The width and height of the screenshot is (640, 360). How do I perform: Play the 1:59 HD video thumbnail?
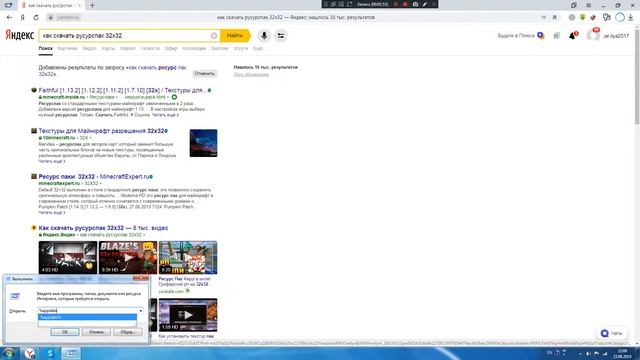click(x=188, y=315)
